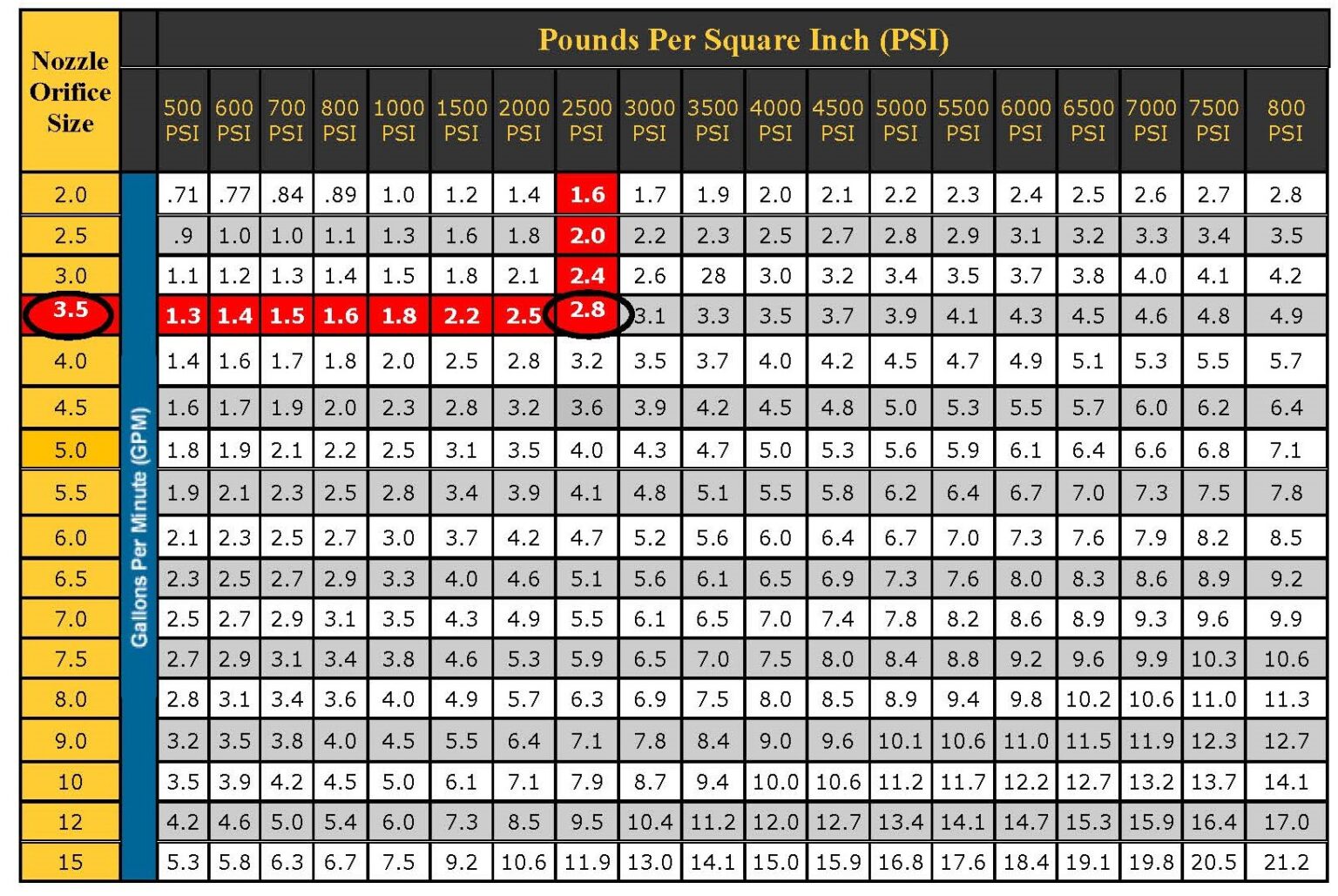The image size is (1338, 896).
Task: Click the 12 nozzle size row label
Action: coord(70,821)
